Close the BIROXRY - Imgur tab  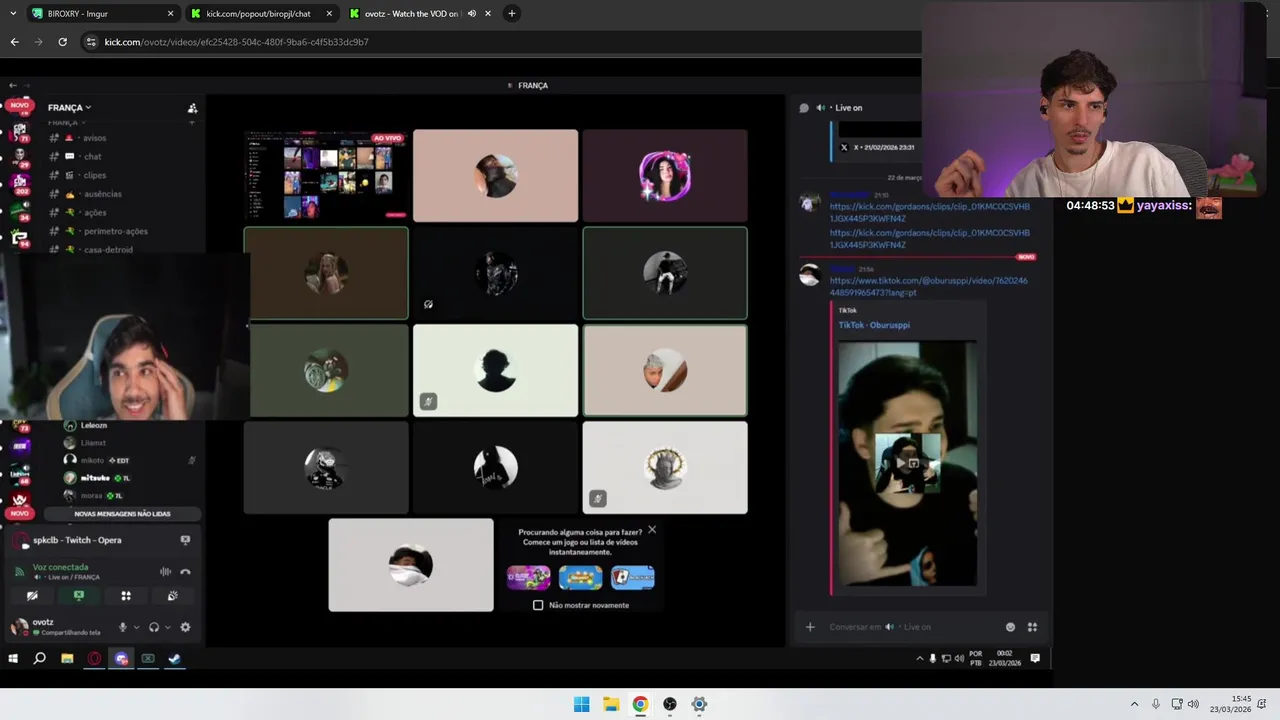point(170,14)
